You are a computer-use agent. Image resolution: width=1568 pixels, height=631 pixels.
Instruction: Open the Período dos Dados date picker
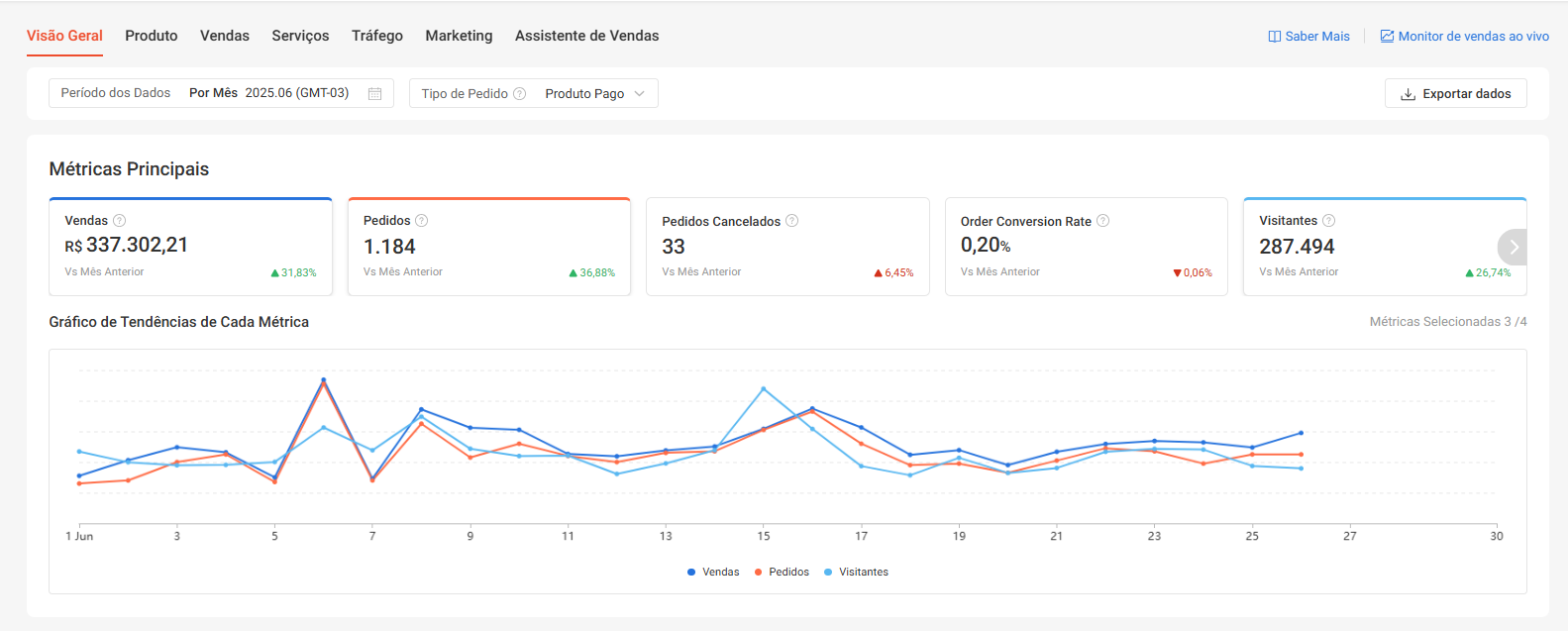(221, 93)
